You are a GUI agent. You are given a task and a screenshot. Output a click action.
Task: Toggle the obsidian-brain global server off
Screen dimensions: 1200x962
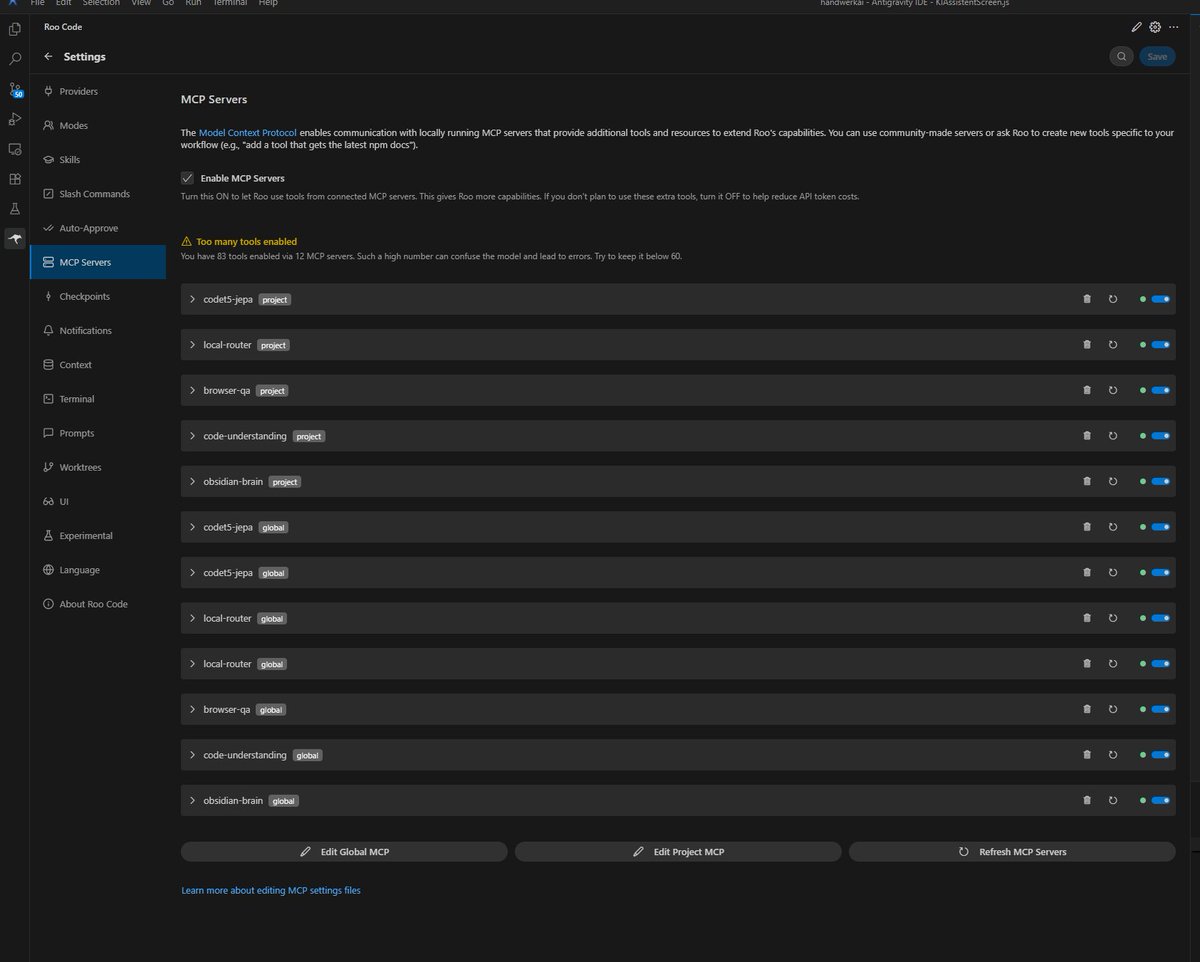pyautogui.click(x=1160, y=800)
